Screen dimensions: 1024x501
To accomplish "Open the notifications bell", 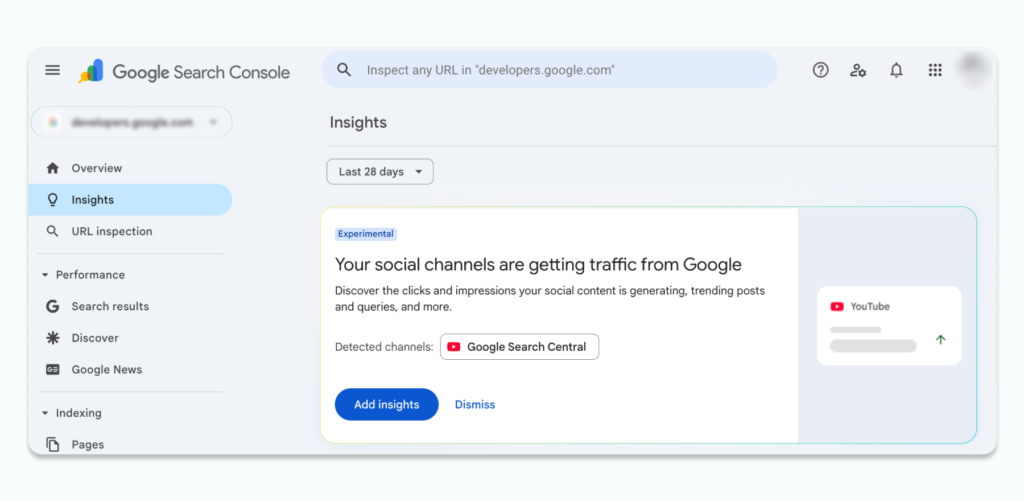I will click(x=896, y=70).
